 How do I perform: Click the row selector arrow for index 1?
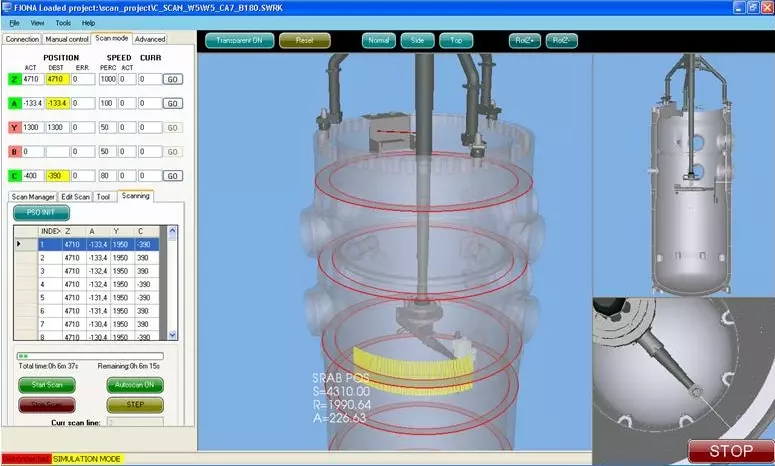[21, 243]
